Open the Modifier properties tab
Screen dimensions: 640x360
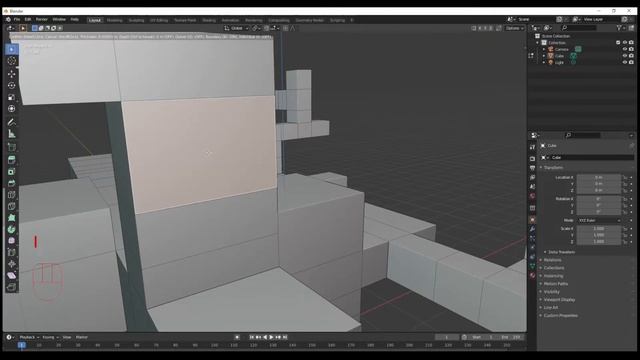pyautogui.click(x=532, y=229)
